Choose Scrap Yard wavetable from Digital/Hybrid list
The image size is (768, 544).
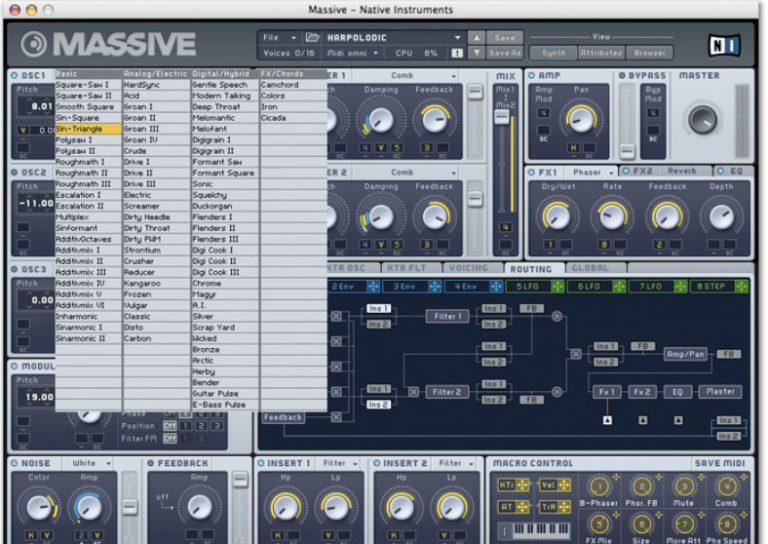click(225, 328)
